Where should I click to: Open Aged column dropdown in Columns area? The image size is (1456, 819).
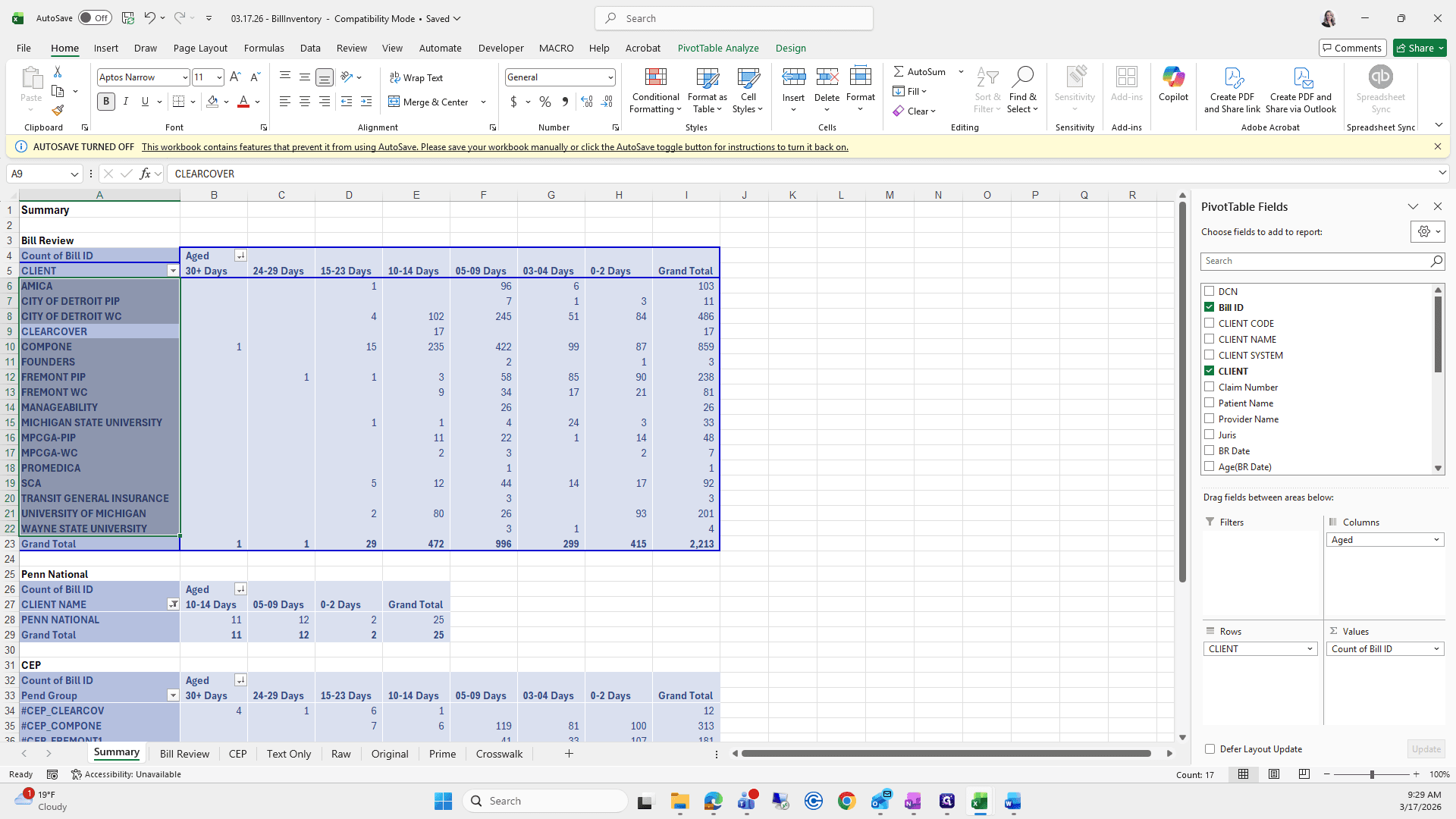tap(1436, 540)
